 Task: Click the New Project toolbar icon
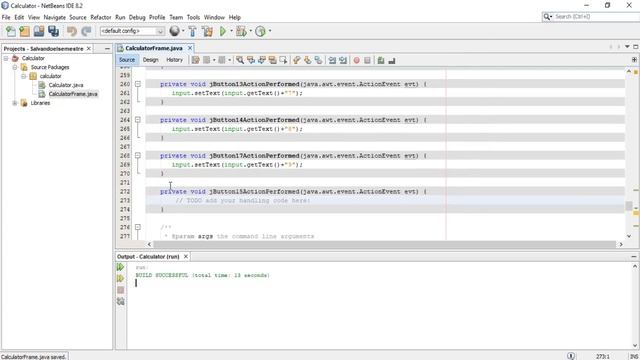[x=24, y=31]
